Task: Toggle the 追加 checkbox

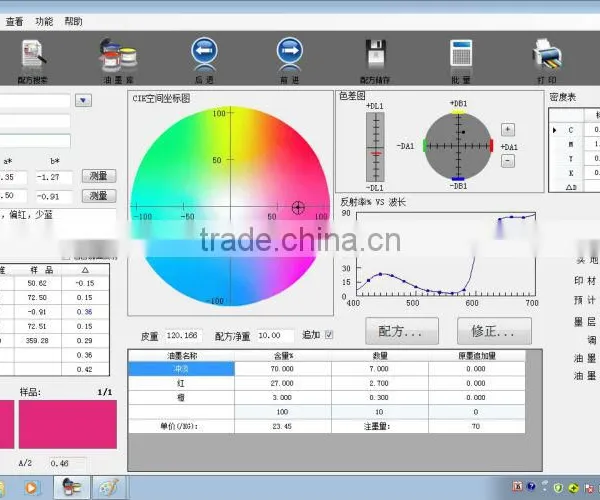Action: [329, 335]
